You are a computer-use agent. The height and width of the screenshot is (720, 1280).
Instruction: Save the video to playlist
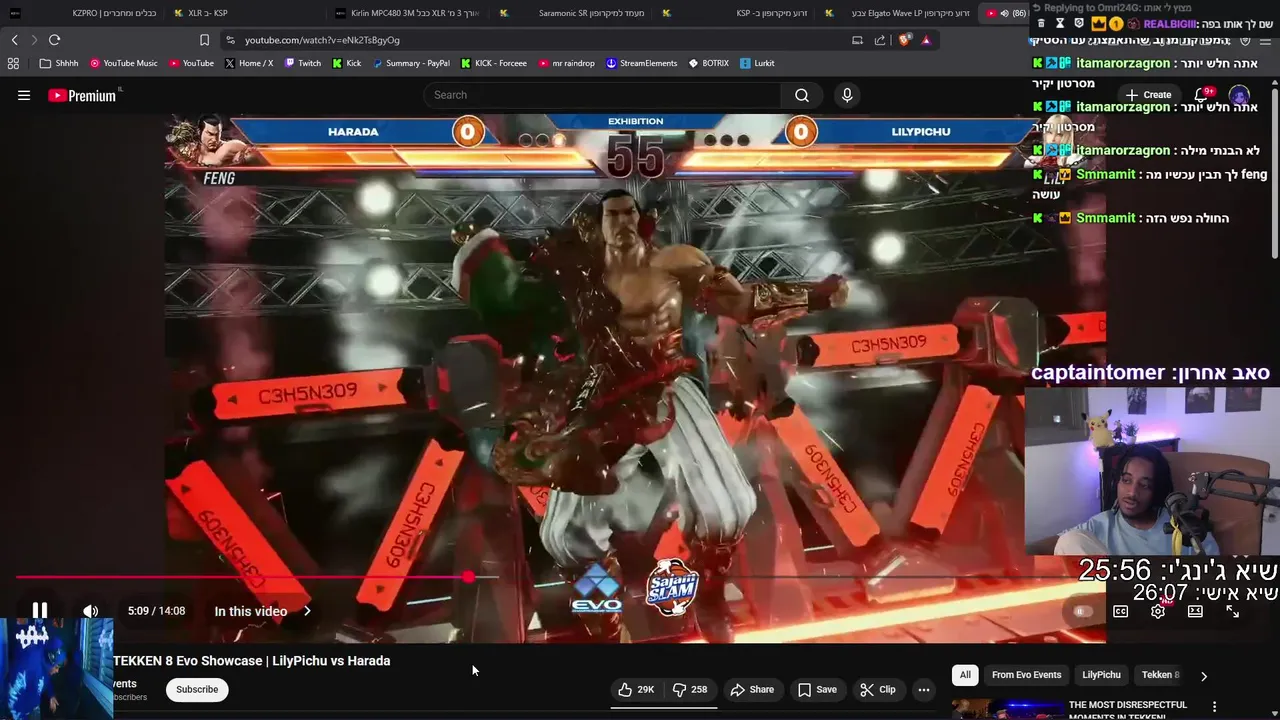817,689
